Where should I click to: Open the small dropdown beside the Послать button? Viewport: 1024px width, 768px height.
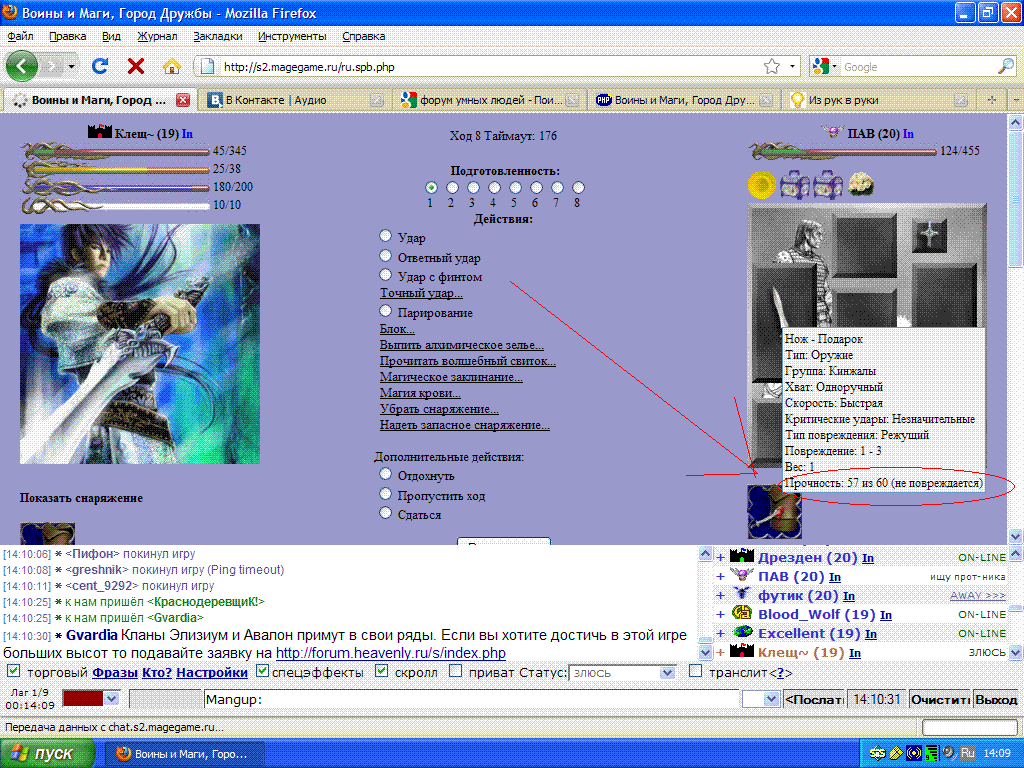[x=761, y=699]
